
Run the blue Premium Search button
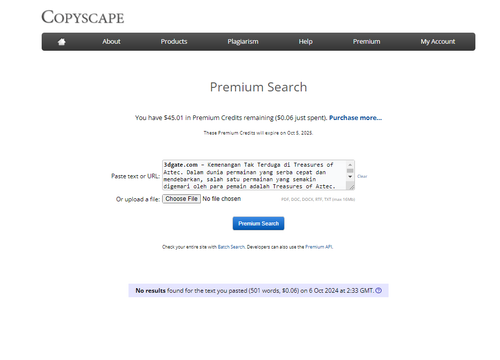pyautogui.click(x=258, y=223)
